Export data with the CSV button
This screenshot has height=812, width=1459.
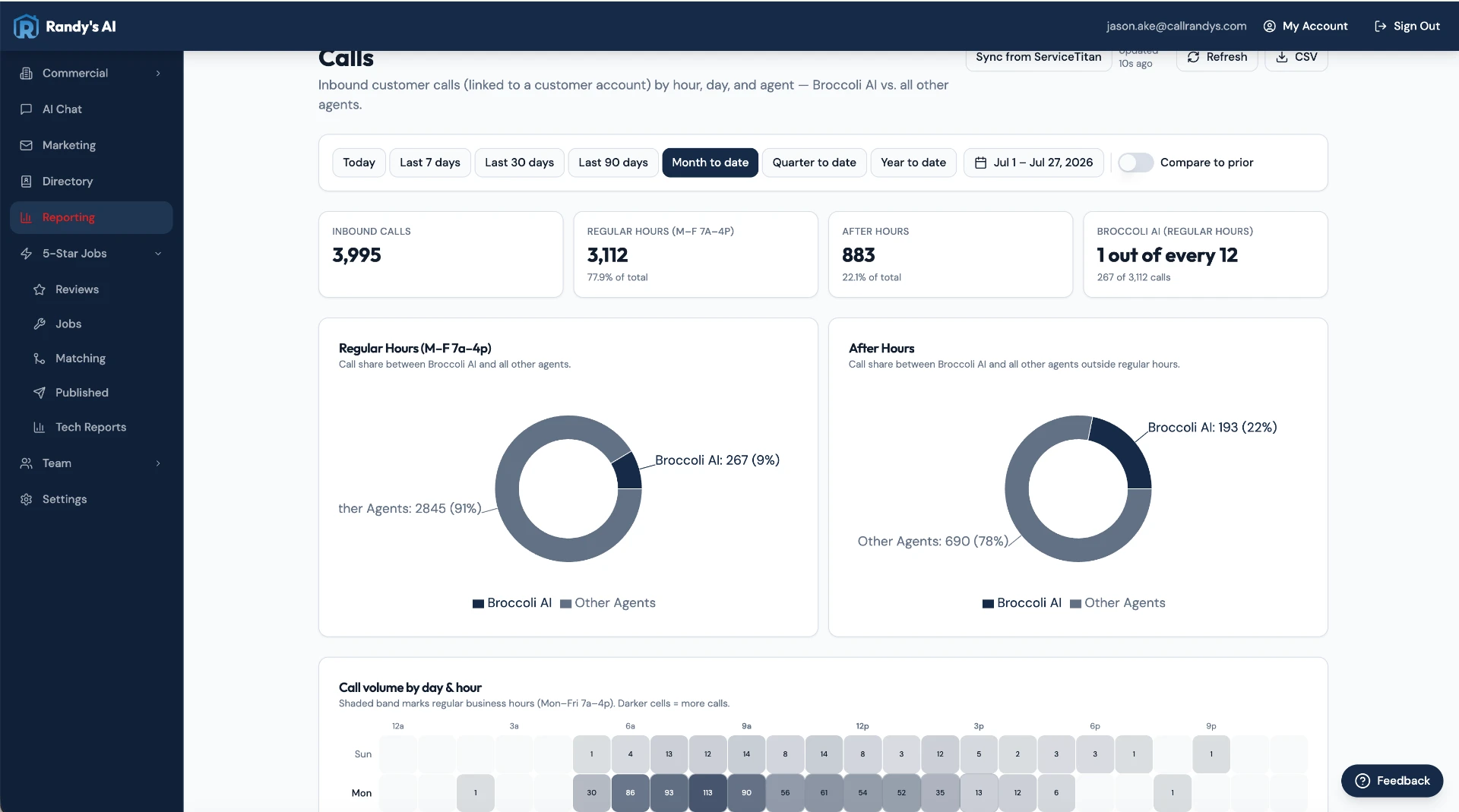(x=1296, y=58)
